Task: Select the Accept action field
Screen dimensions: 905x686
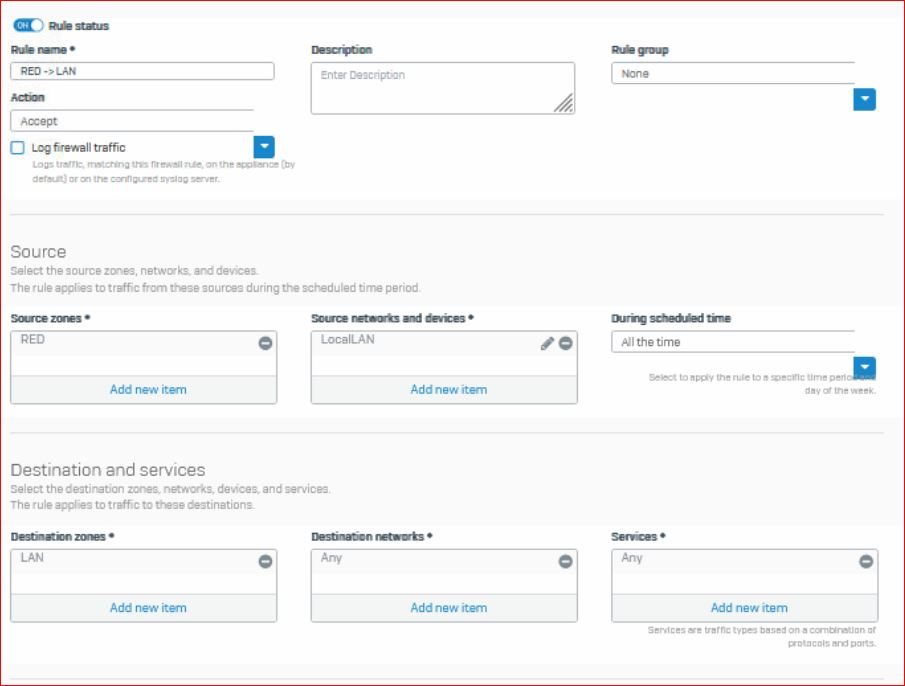Action: coord(131,121)
